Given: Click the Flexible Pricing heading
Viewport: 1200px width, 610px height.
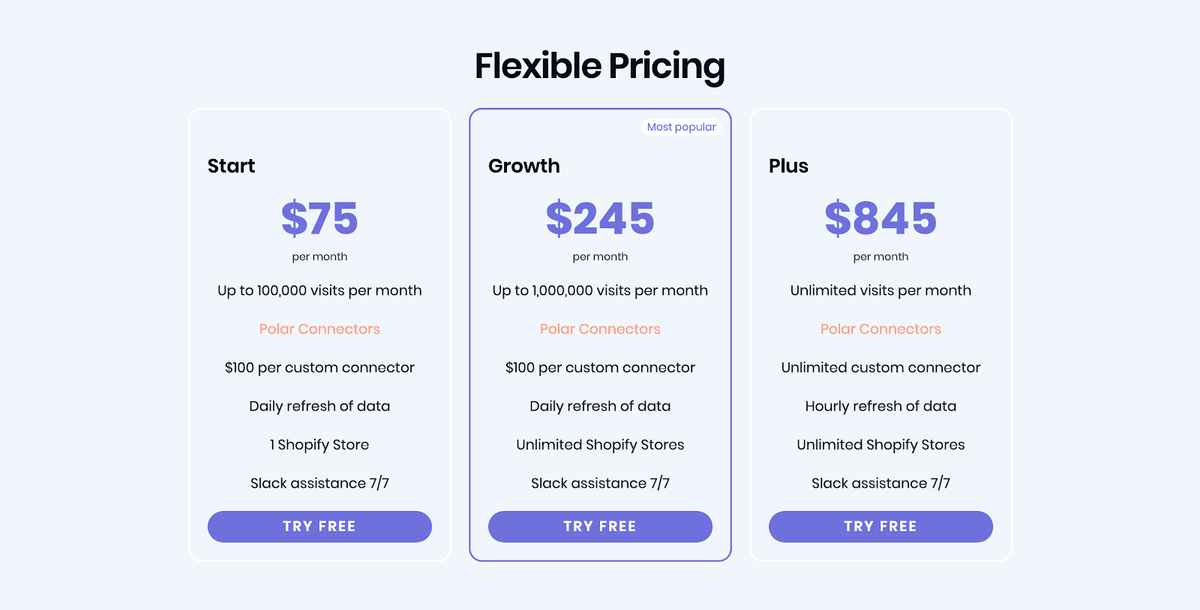Looking at the screenshot, I should click(x=600, y=66).
